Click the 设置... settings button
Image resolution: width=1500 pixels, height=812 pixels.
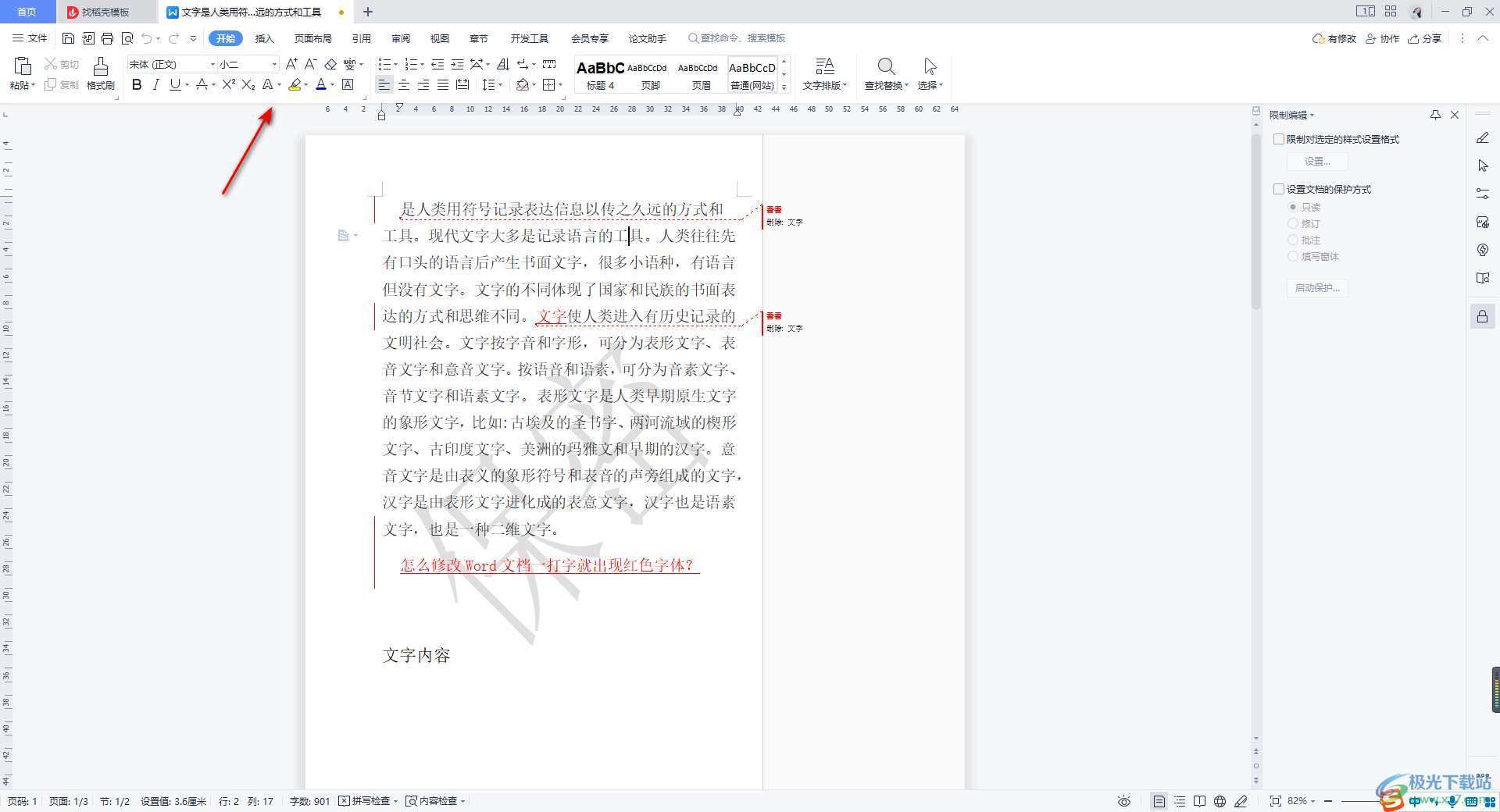point(1317,162)
